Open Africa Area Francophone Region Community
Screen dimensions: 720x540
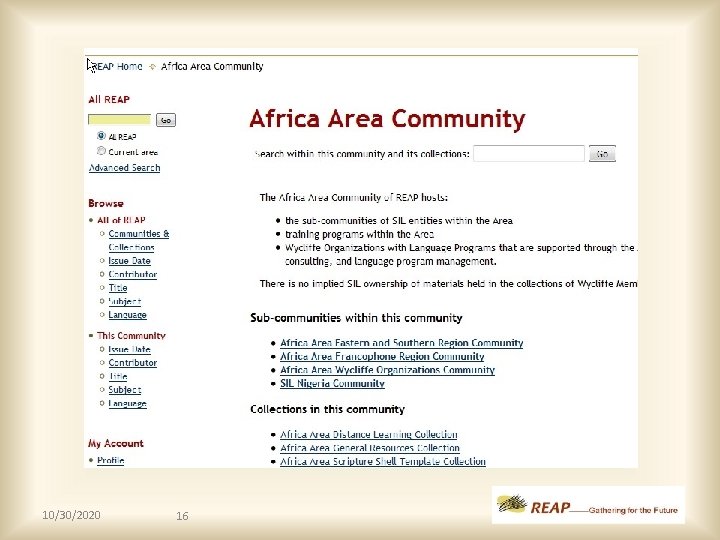[x=382, y=356]
